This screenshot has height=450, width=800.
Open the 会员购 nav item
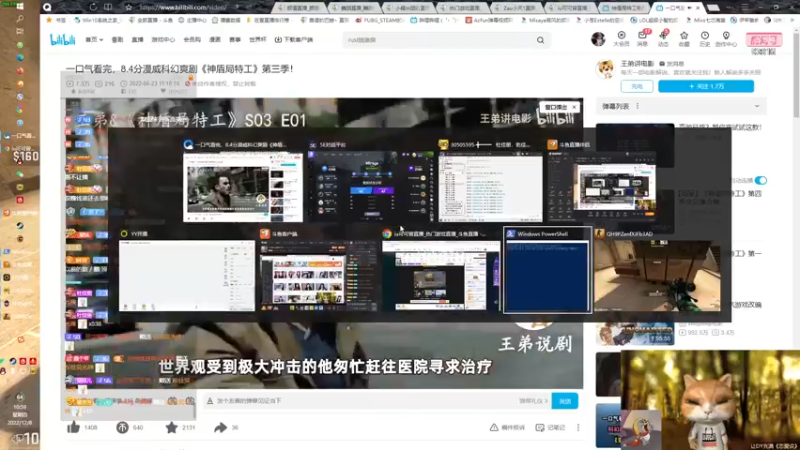click(192, 39)
